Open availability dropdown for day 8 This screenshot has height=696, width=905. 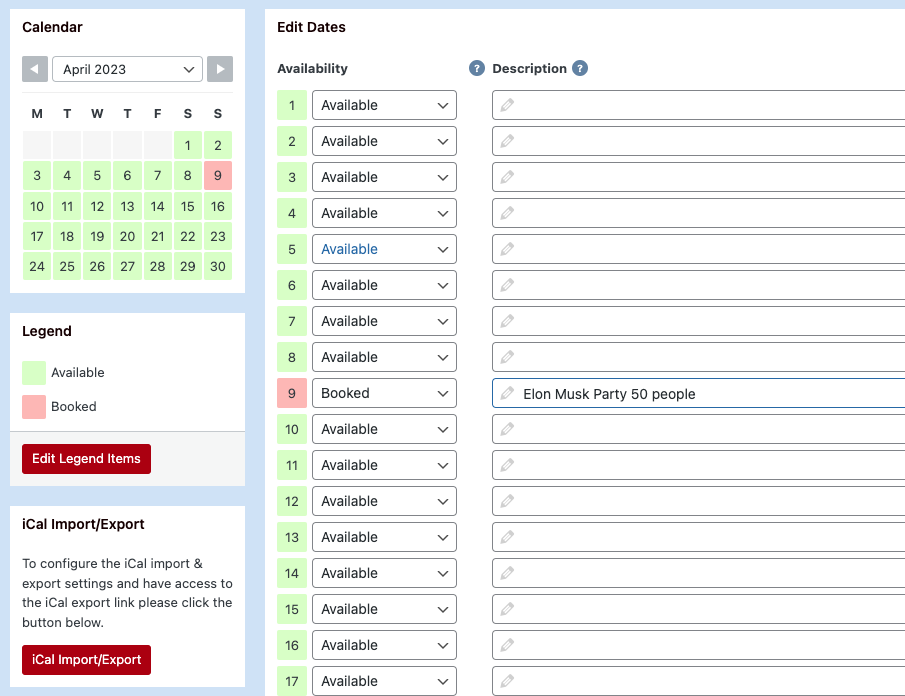tap(384, 357)
